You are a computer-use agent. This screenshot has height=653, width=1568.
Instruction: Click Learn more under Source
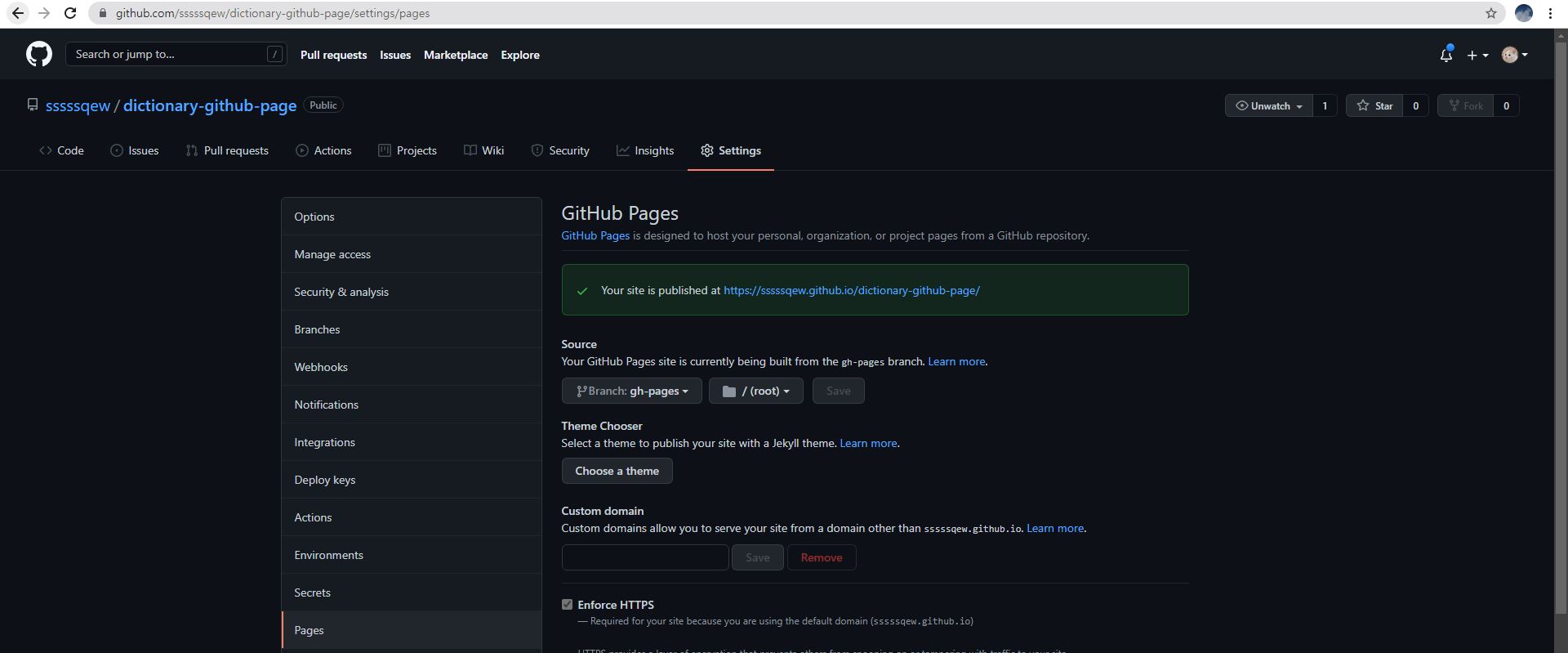coord(956,361)
